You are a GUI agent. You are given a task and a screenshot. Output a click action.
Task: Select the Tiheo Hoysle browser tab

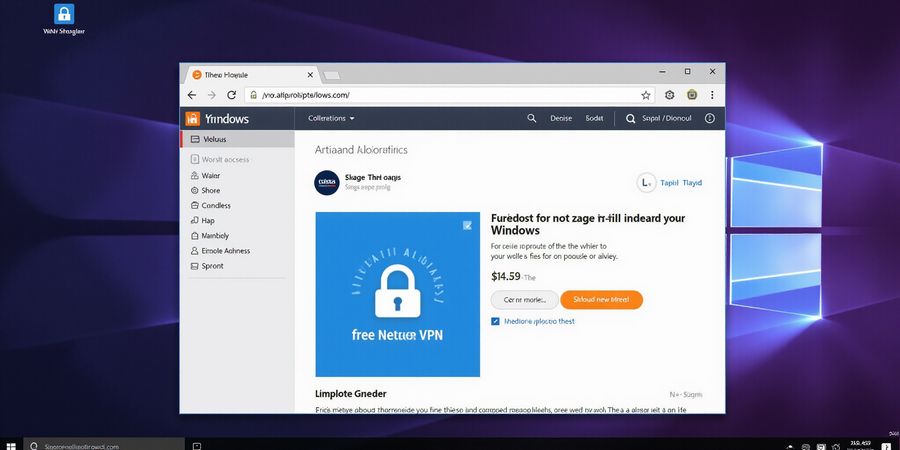pos(252,75)
